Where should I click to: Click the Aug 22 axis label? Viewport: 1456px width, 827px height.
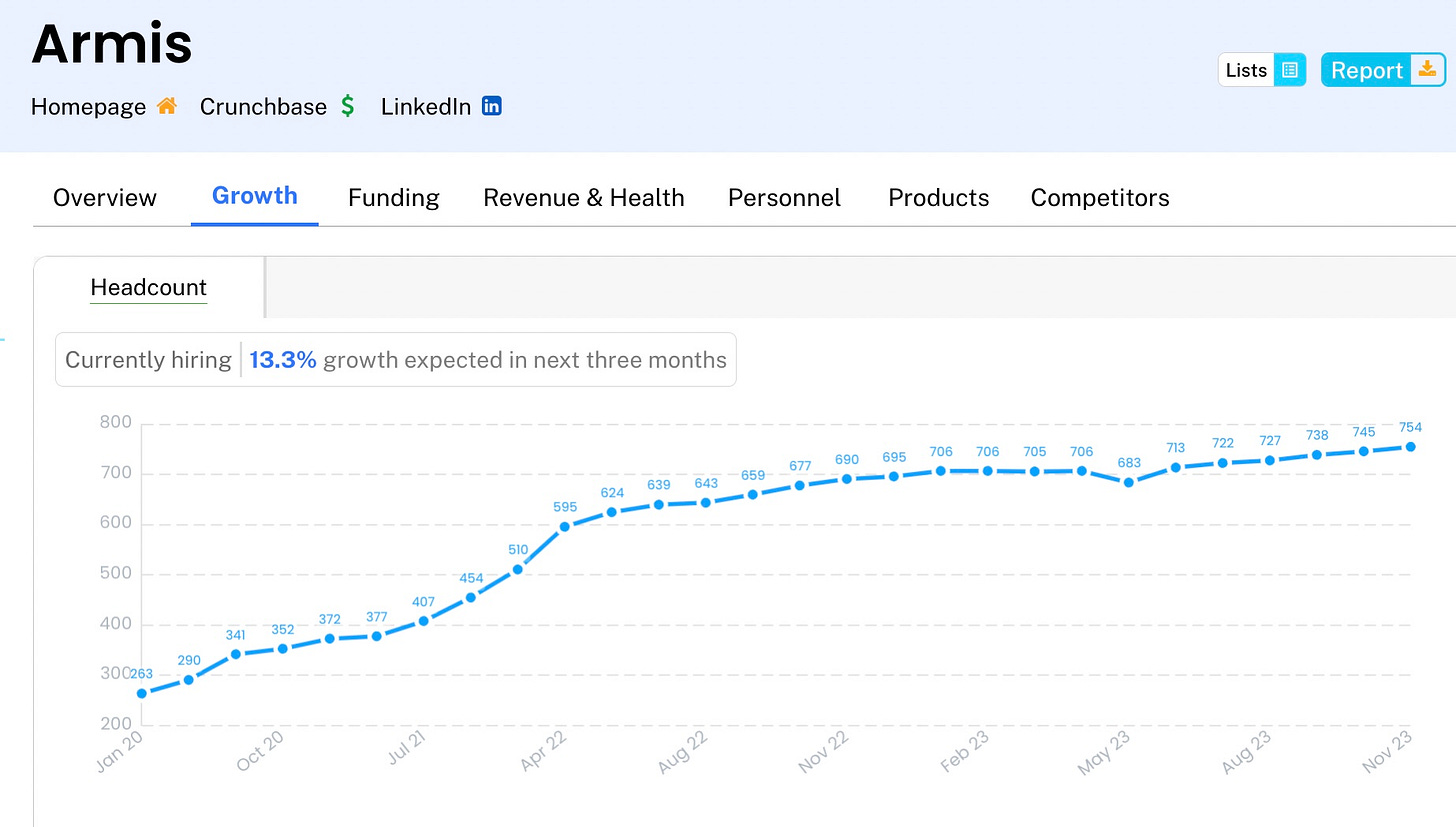[x=683, y=752]
